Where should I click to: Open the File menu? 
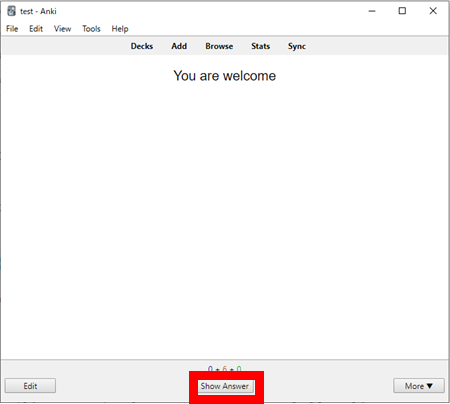pyautogui.click(x=12, y=29)
